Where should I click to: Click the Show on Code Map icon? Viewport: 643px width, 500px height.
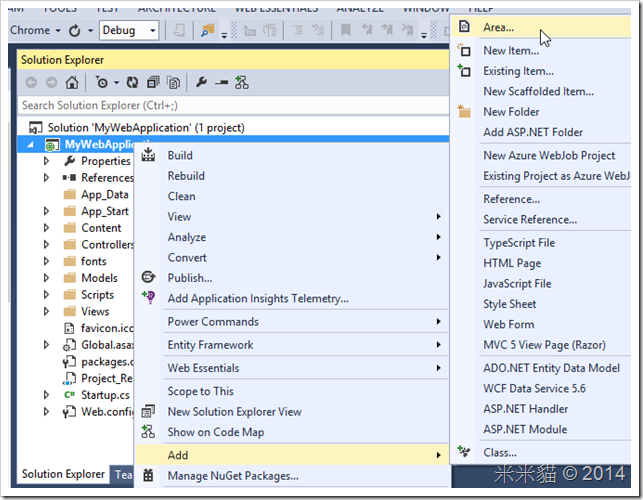[x=148, y=432]
